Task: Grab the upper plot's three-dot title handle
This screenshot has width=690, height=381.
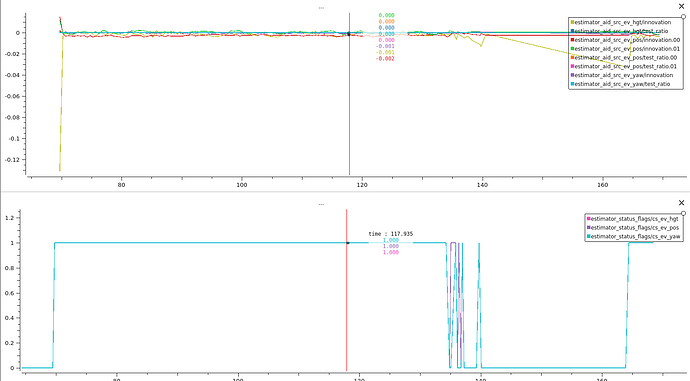Action: (321, 8)
